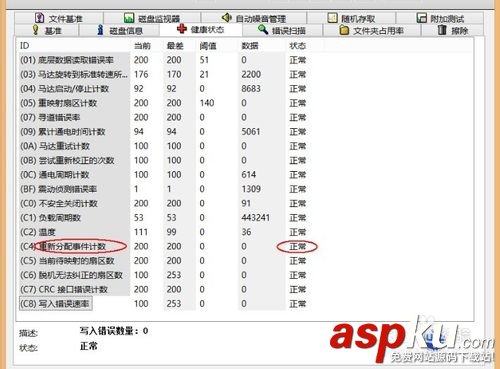Viewport: 500px width, 369px height.
Task: Click current value 111 in 温度 row
Action: point(141,232)
